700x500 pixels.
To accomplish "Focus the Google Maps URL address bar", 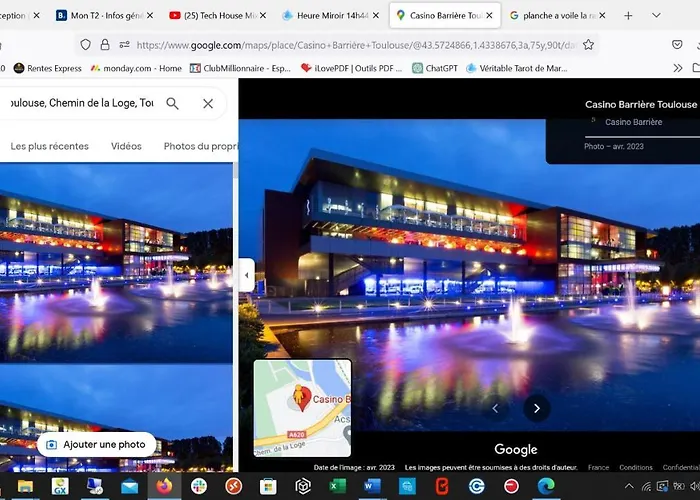I will (x=356, y=45).
